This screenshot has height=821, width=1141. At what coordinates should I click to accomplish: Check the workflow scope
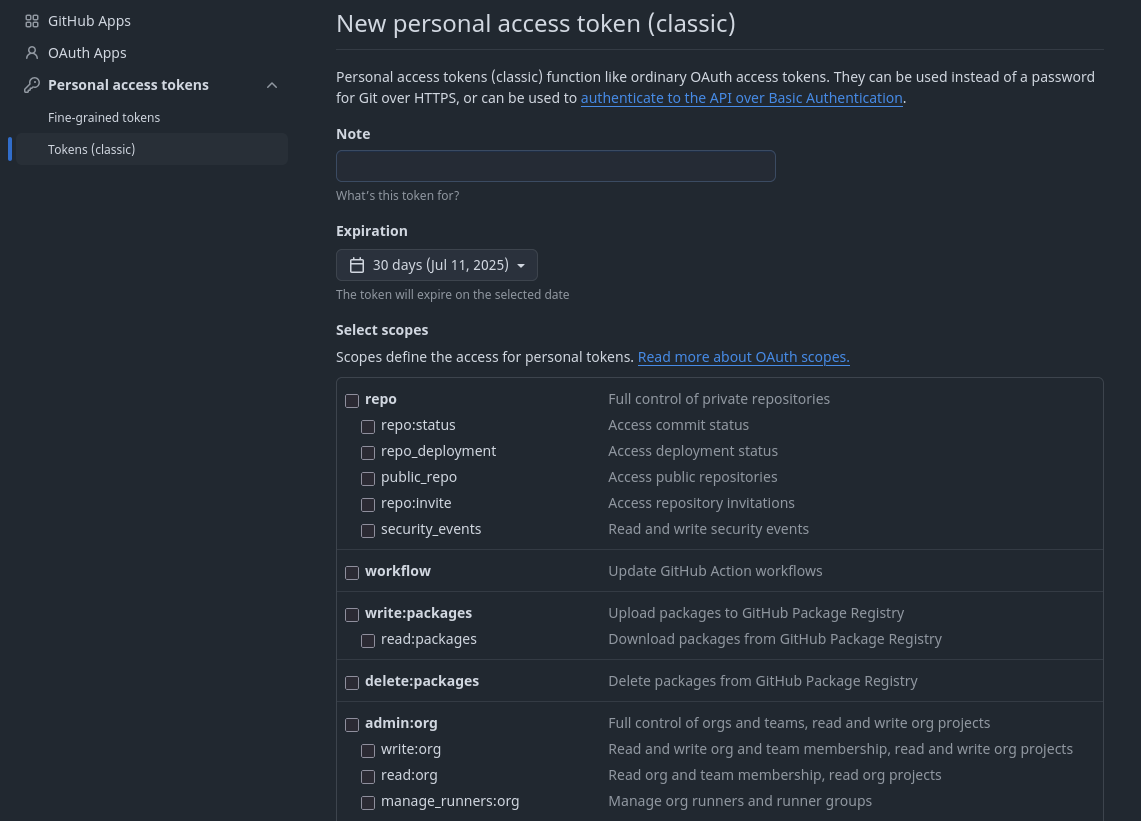coord(352,572)
